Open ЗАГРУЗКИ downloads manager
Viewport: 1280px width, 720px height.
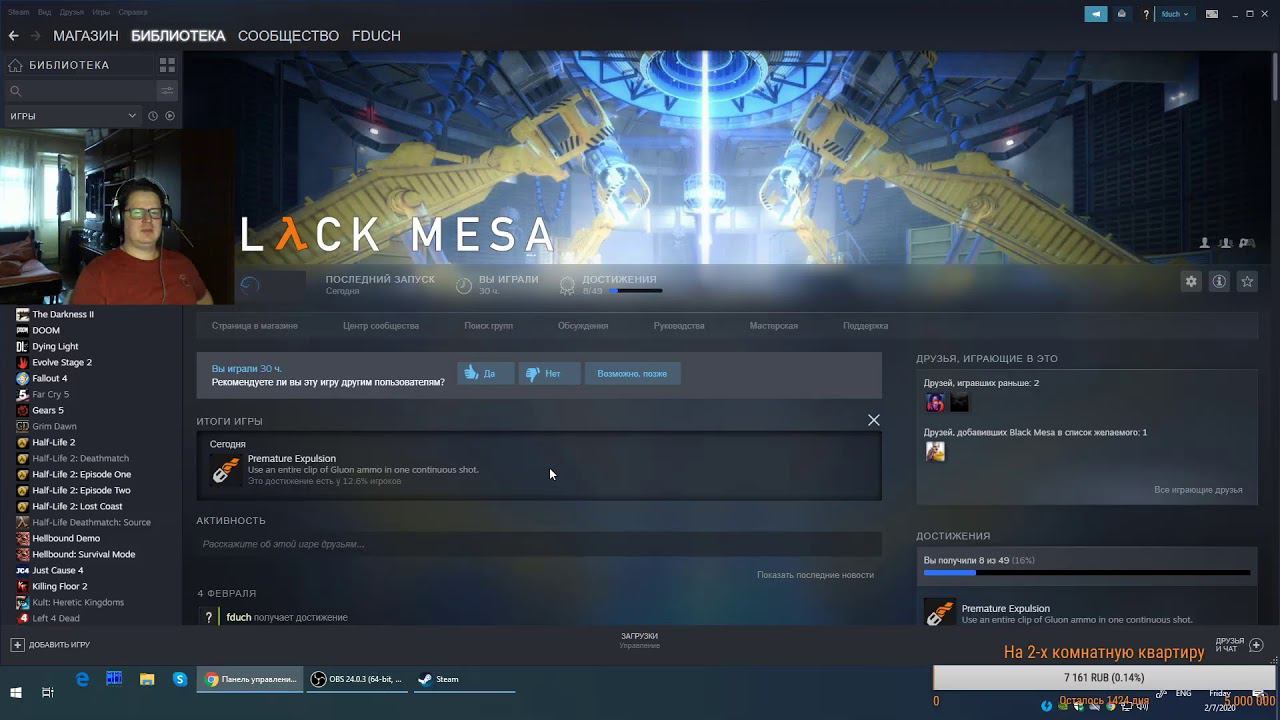point(639,640)
